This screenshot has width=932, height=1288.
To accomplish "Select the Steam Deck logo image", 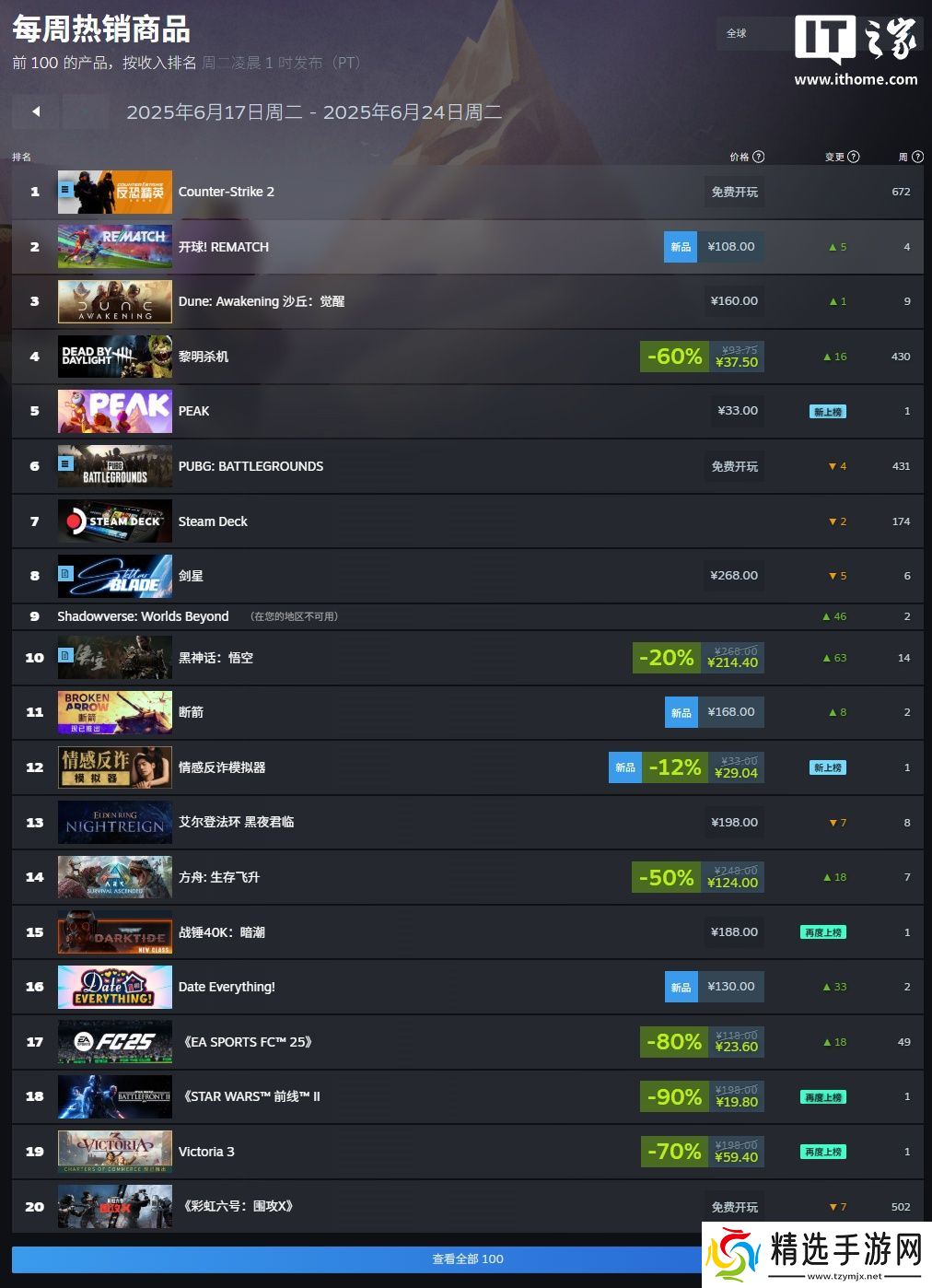I will 115,521.
